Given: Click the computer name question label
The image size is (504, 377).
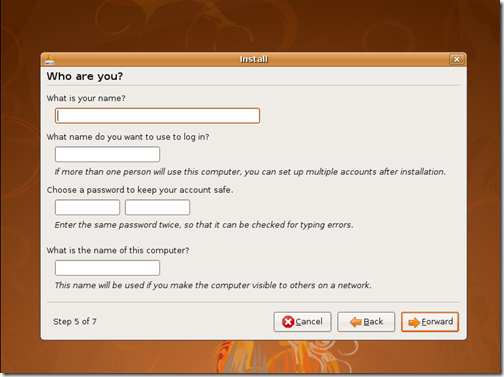Looking at the screenshot, I should click(118, 250).
